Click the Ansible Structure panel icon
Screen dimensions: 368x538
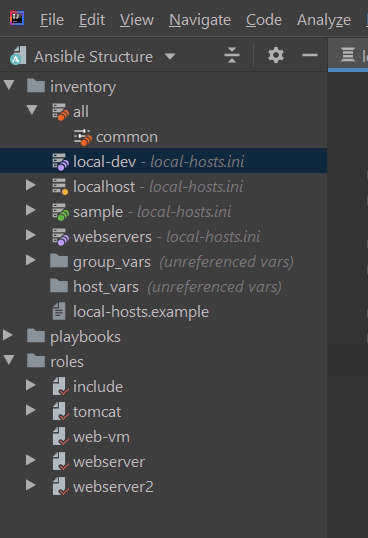[18, 56]
